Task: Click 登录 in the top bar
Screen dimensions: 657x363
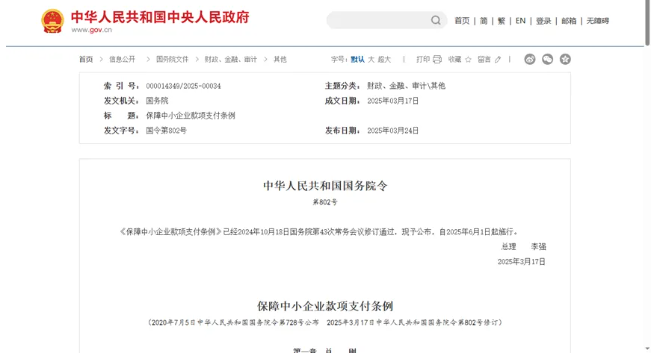Action: pyautogui.click(x=543, y=21)
